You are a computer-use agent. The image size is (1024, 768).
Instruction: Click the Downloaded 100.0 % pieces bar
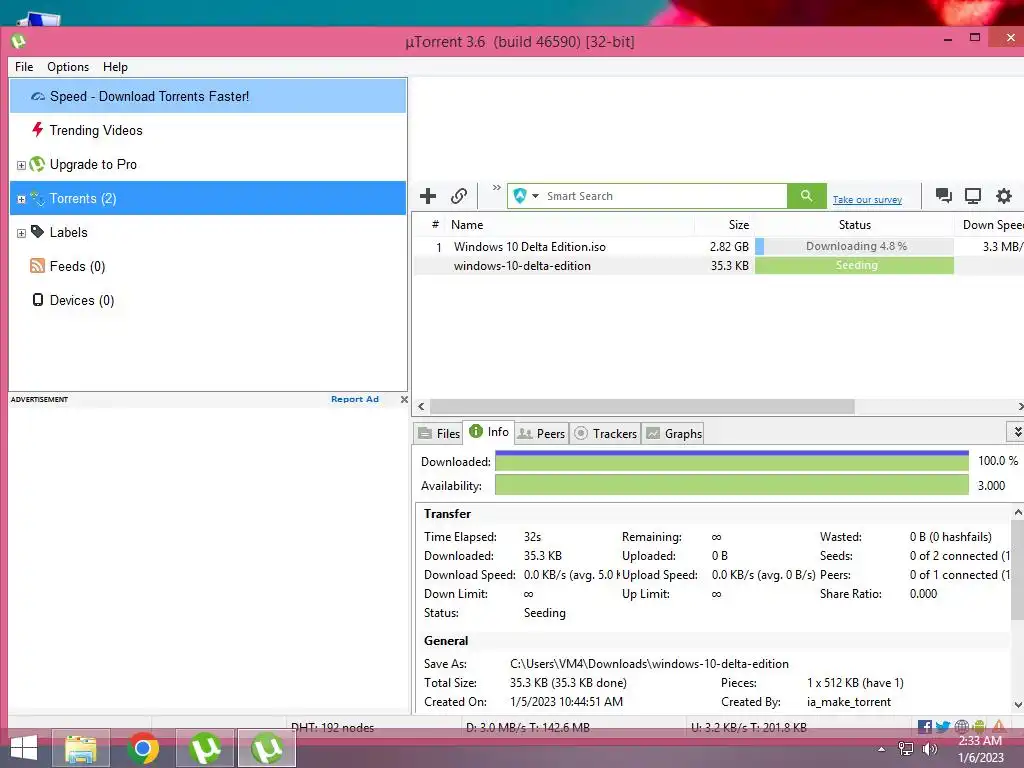(x=731, y=460)
